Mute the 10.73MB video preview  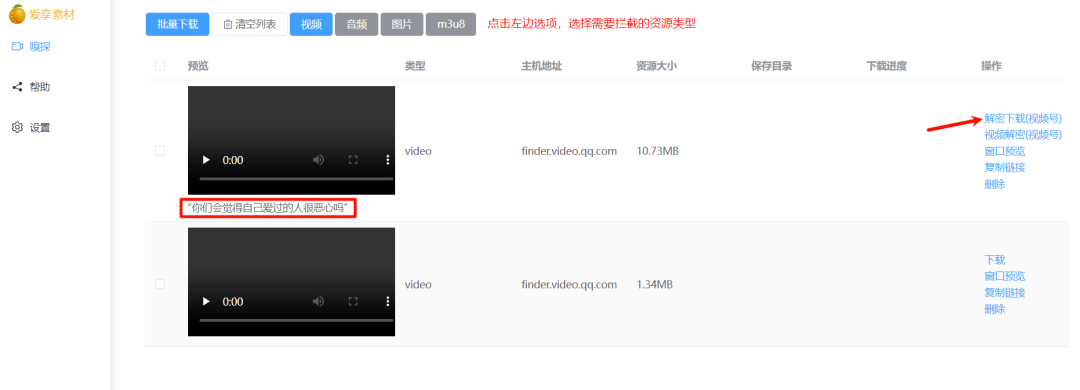pyautogui.click(x=318, y=160)
